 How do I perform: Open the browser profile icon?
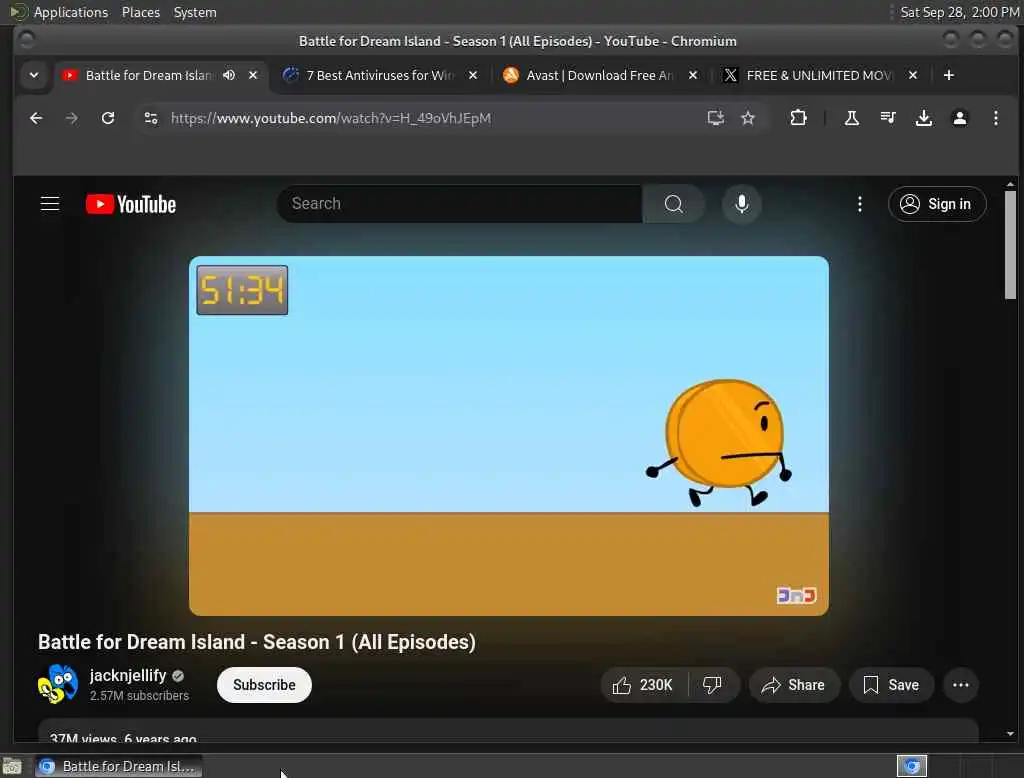(959, 118)
